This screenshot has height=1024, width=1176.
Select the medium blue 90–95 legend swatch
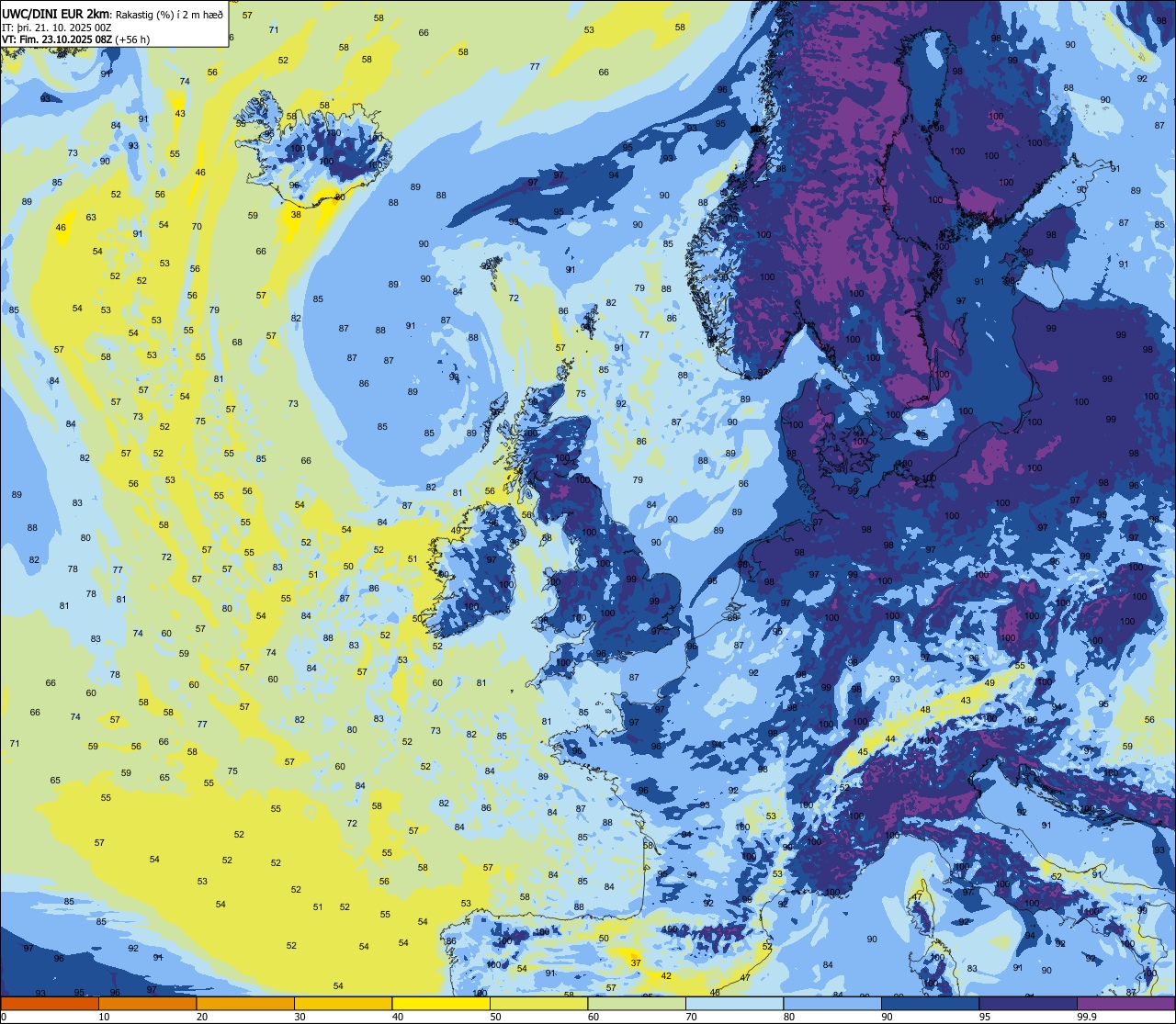click(930, 1003)
